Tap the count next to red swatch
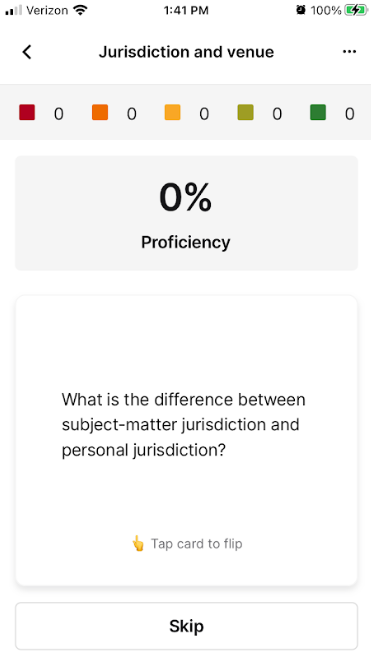Image resolution: width=371 pixels, height=662 pixels. [x=59, y=114]
